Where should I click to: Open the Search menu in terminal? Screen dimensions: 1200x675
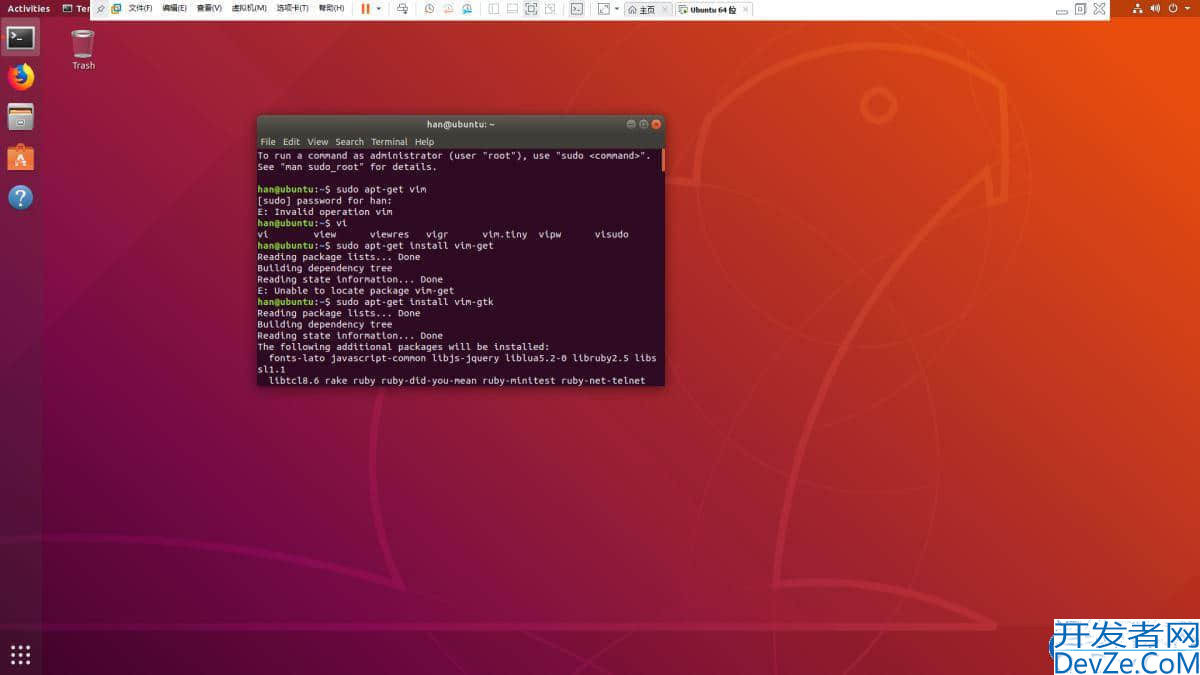click(x=349, y=142)
